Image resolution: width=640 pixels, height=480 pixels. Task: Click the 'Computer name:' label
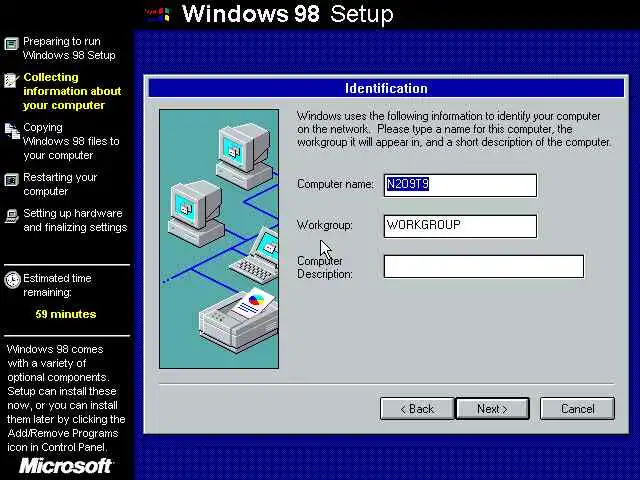point(335,184)
